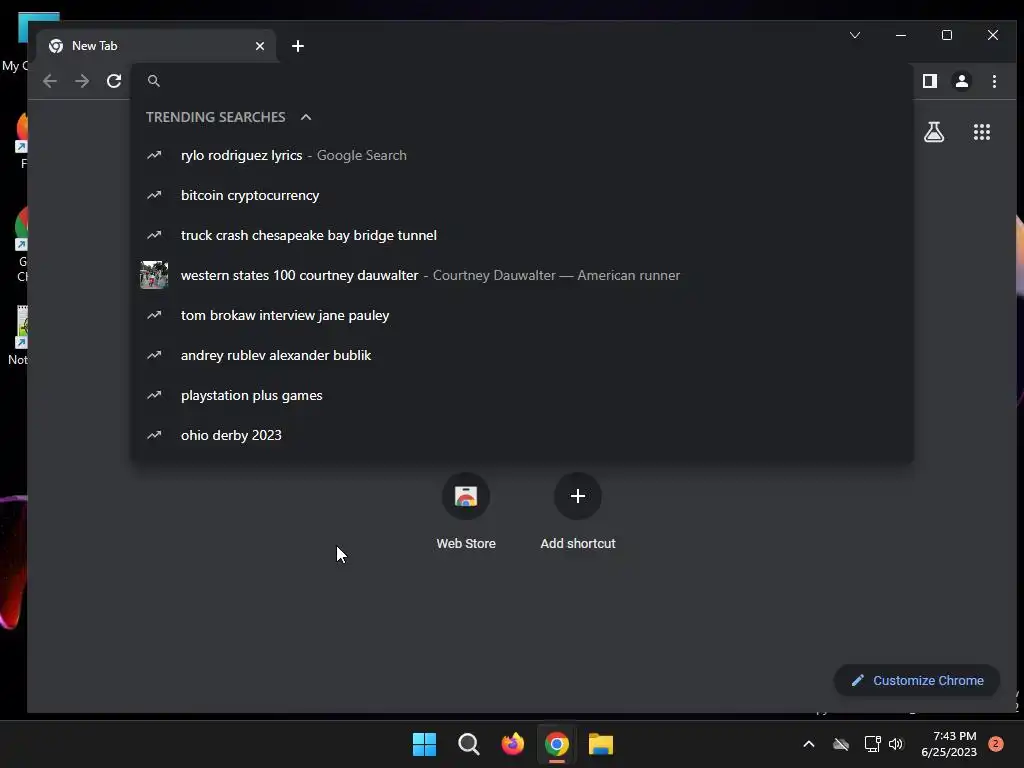The image size is (1024, 768).
Task: Open File Explorer from taskbar
Action: point(601,744)
